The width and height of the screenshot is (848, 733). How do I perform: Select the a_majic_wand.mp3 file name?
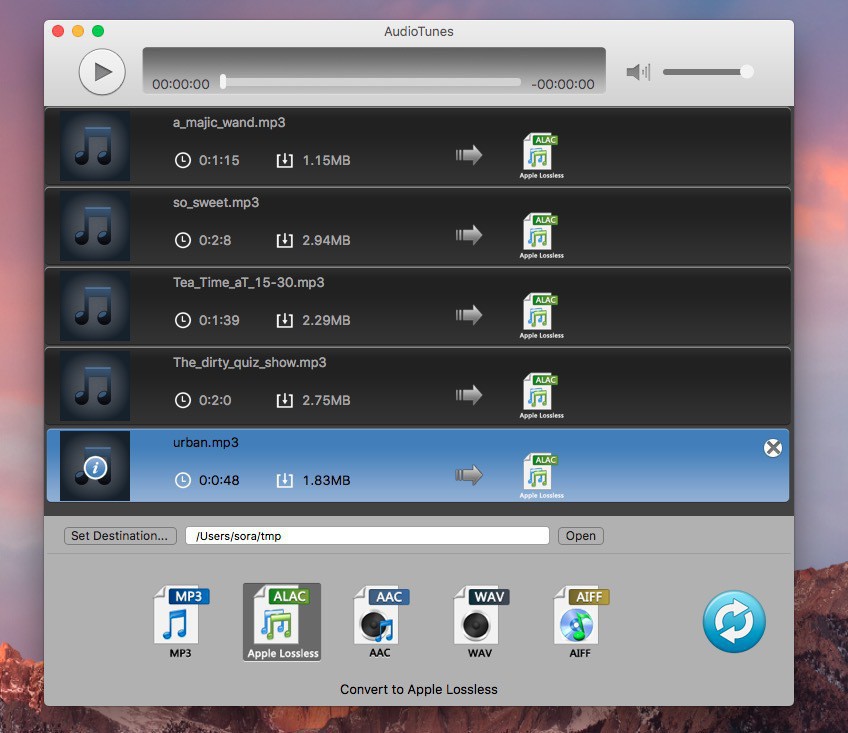pos(229,122)
